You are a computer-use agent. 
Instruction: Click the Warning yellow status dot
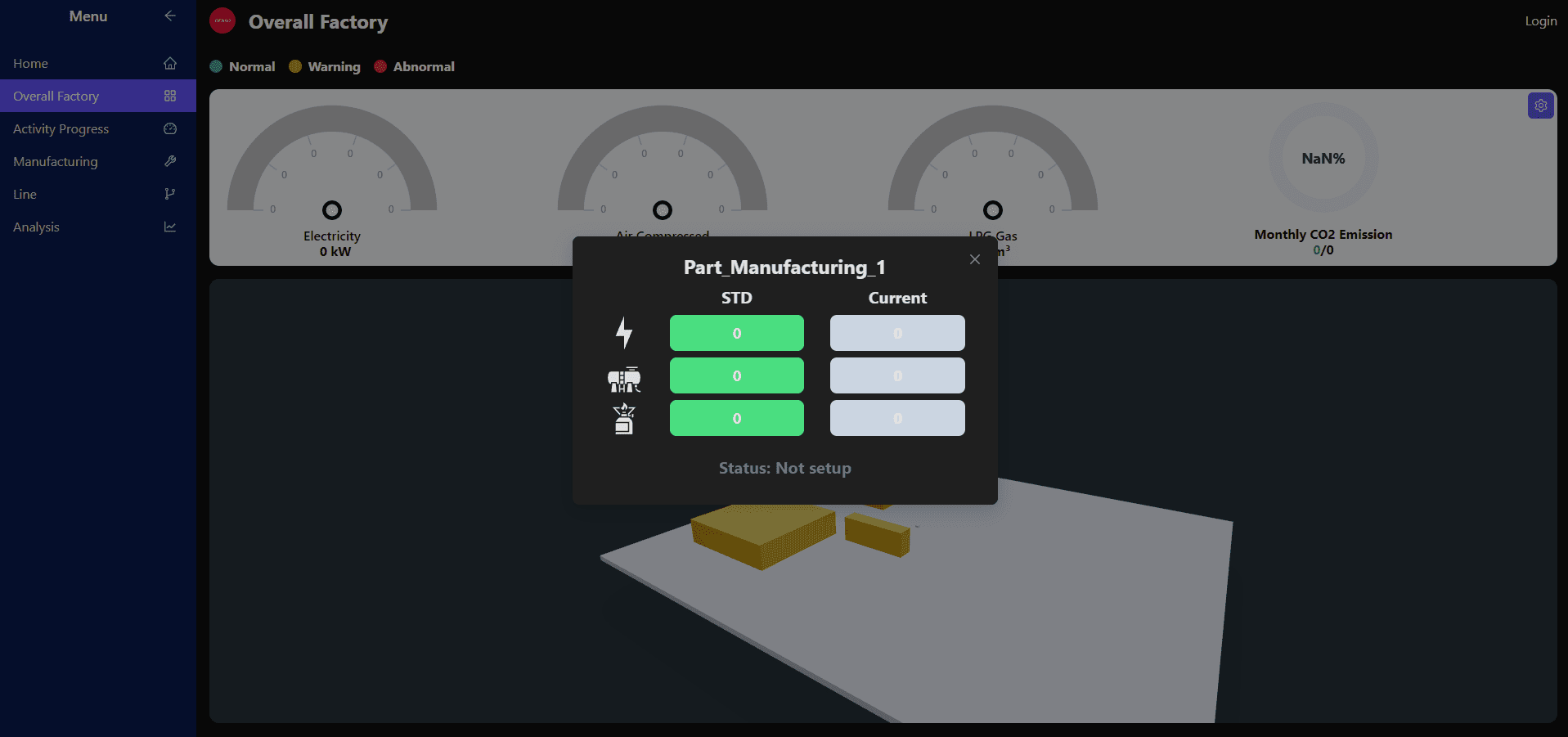click(x=295, y=66)
